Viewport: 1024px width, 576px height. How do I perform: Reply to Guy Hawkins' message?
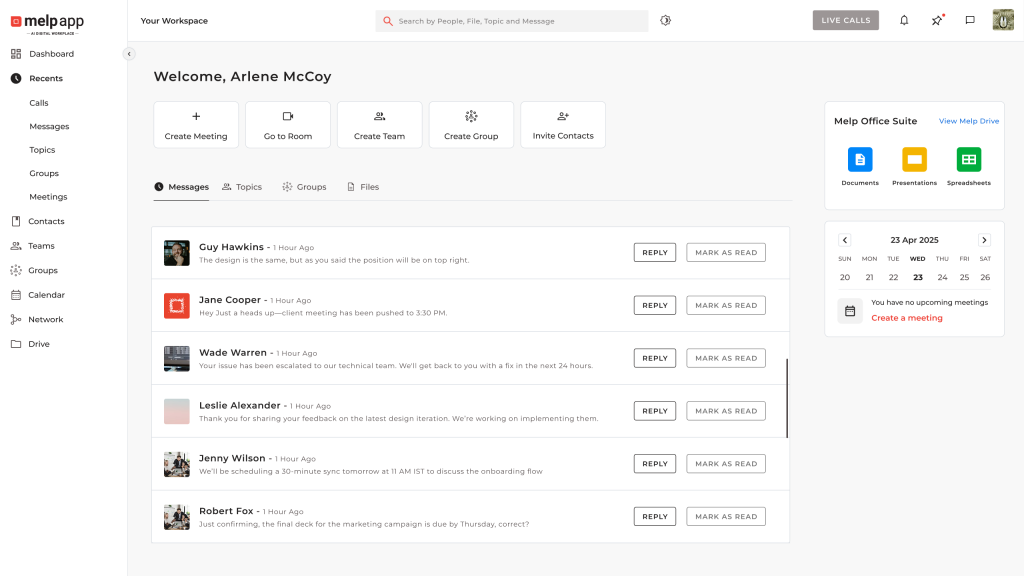tap(654, 253)
